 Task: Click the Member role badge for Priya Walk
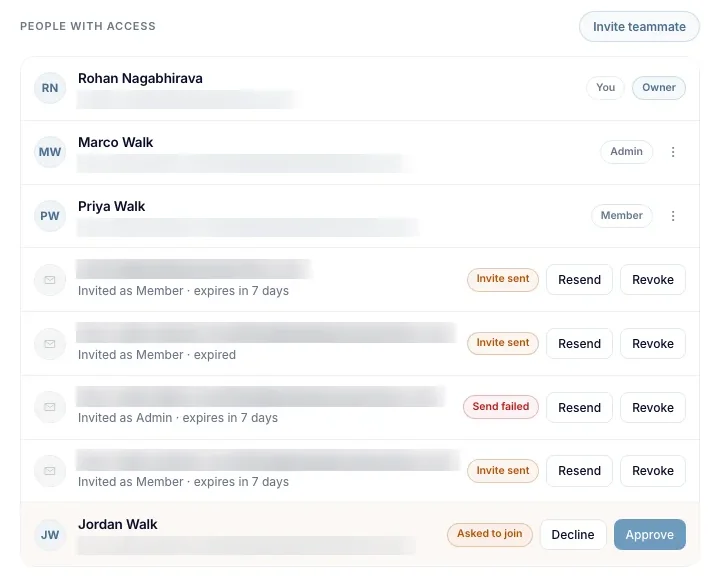pos(621,216)
